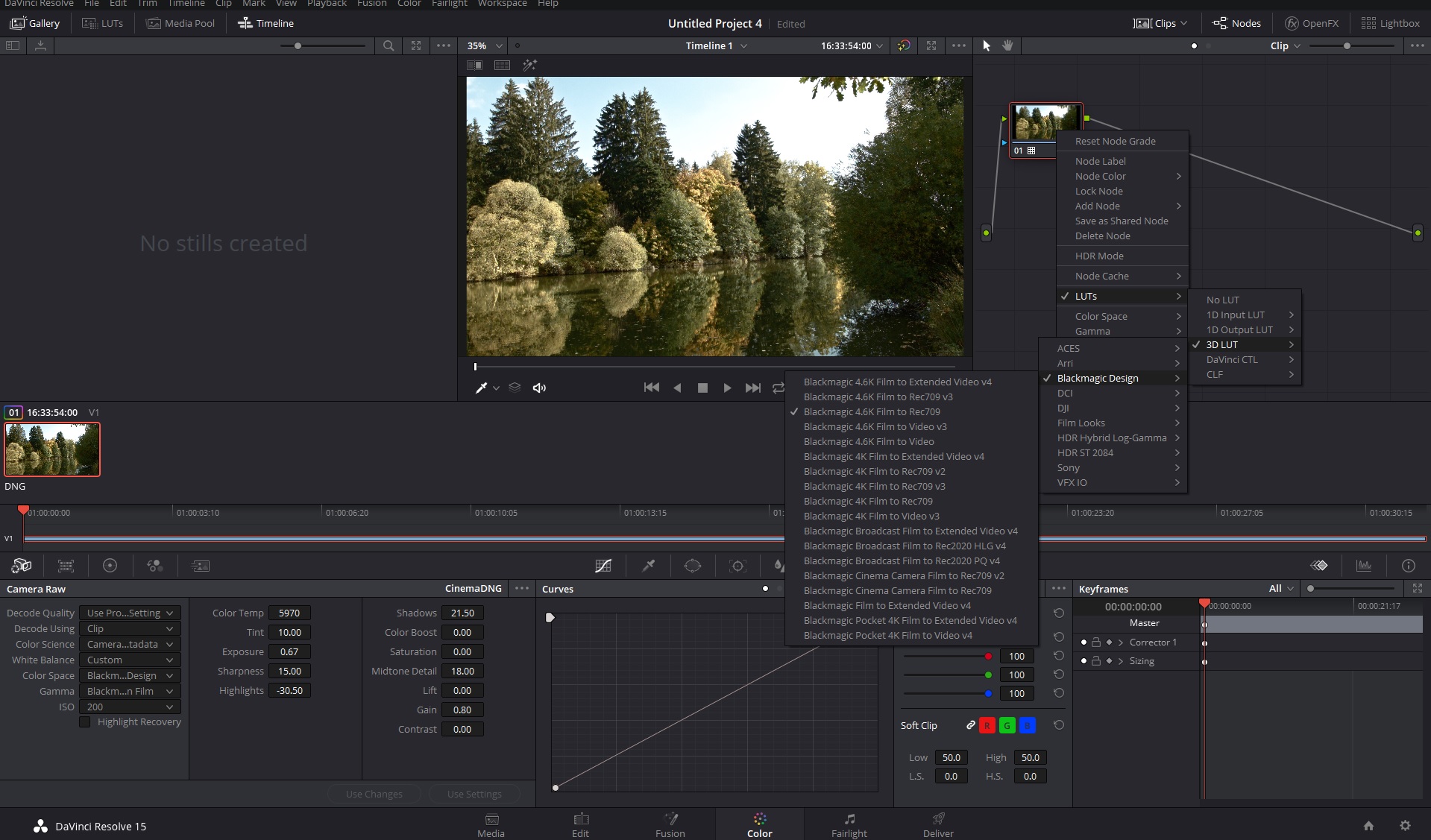
Task: Open the Camera Raw palette
Action: tap(22, 566)
